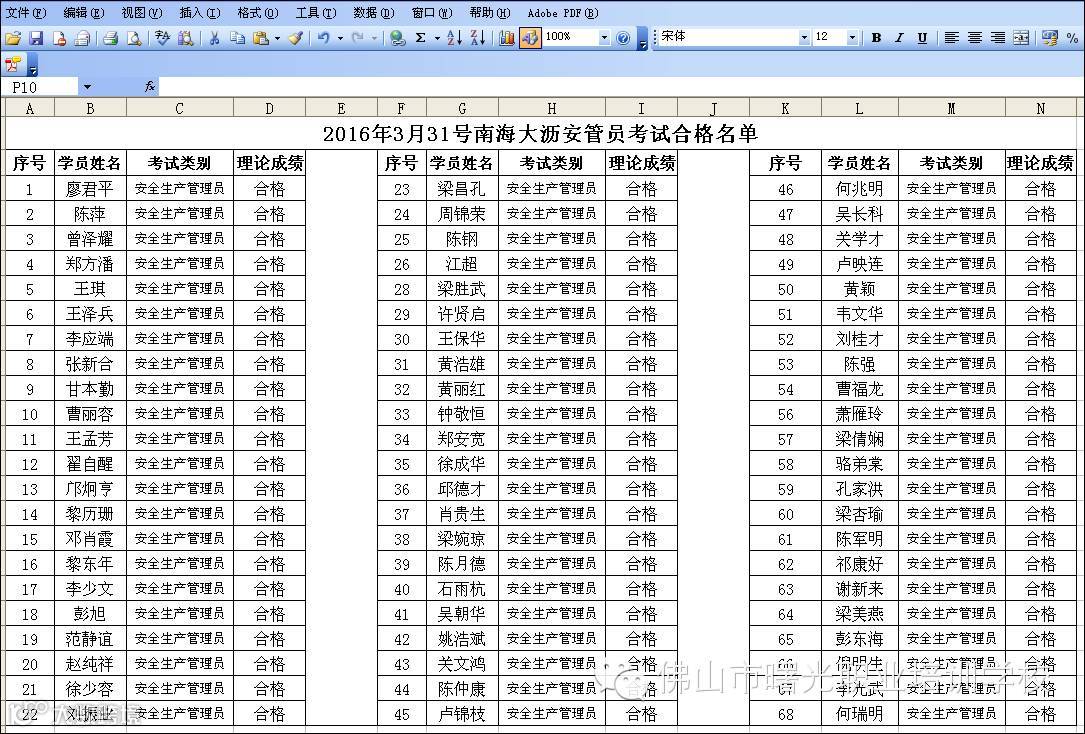This screenshot has height=734, width=1085.
Task: Save the workbook with the floppy icon
Action: tap(36, 39)
